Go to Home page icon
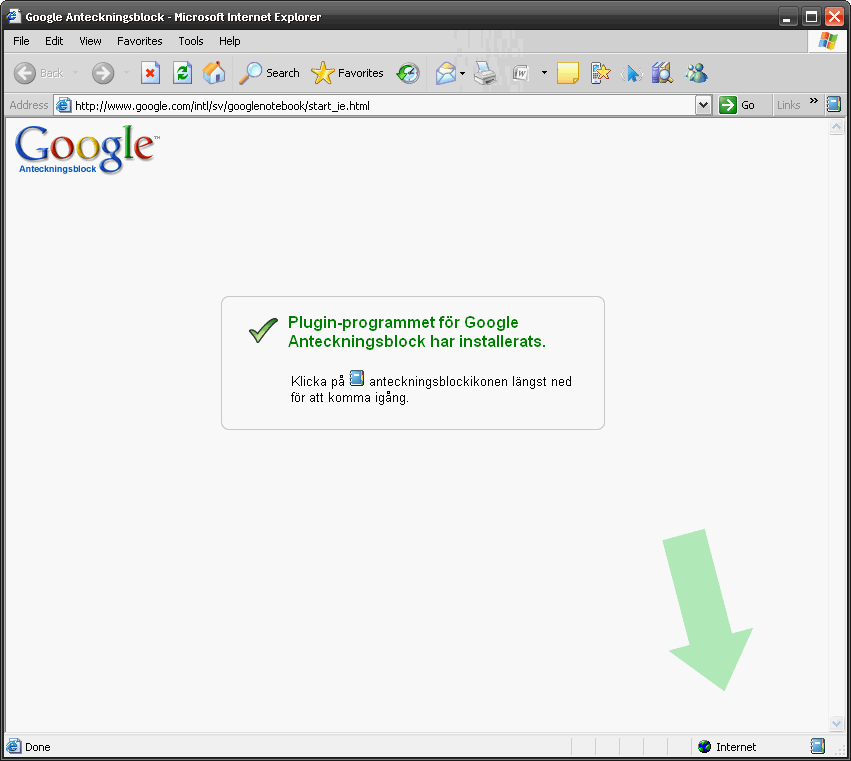This screenshot has height=761, width=851. click(214, 73)
